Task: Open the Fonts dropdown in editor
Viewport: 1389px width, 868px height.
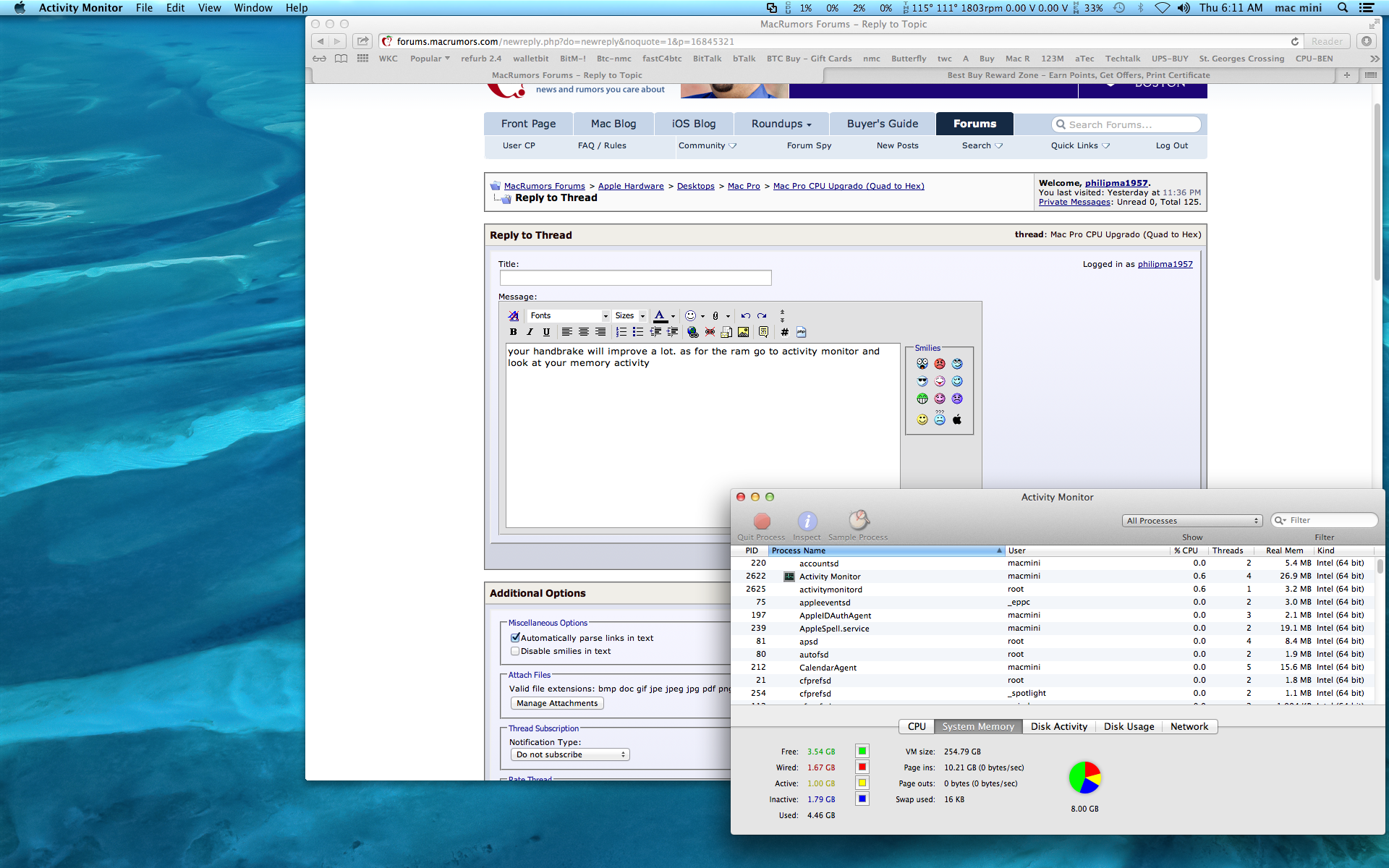Action: coord(569,315)
